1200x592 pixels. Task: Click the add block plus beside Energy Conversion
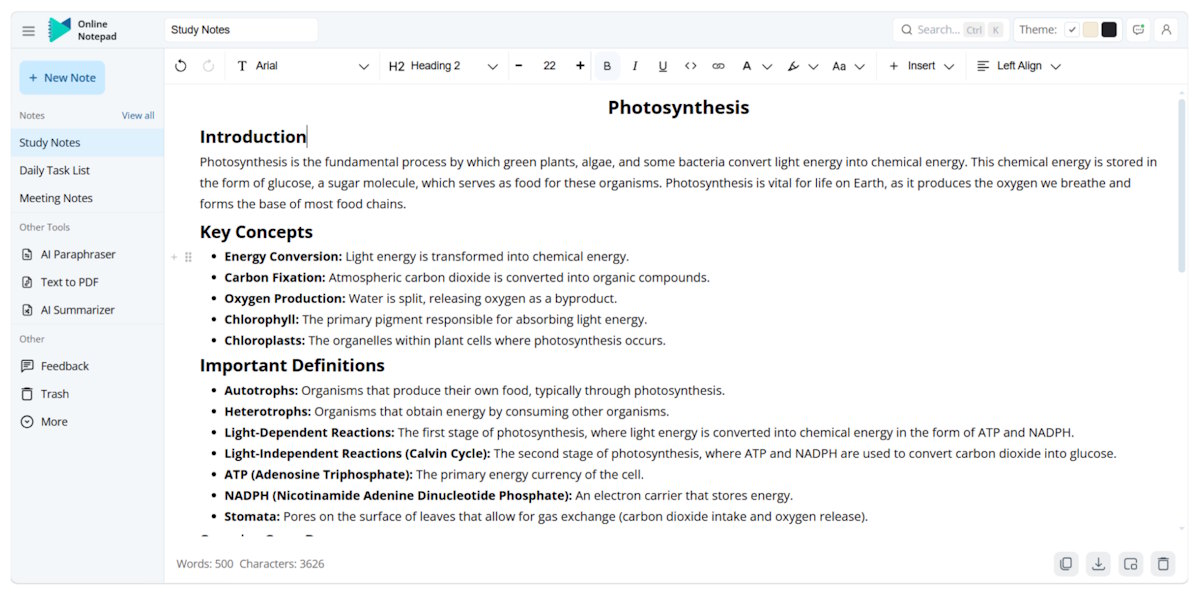[174, 257]
